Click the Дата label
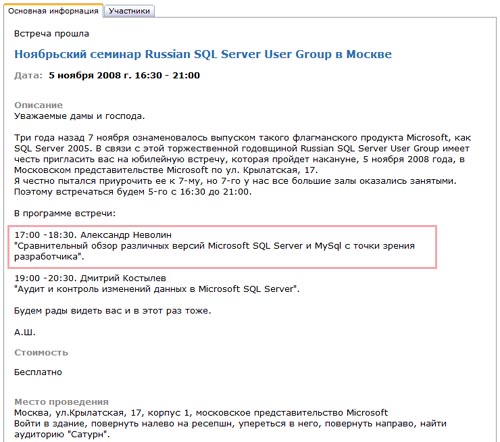The width and height of the screenshot is (500, 442). 28,75
